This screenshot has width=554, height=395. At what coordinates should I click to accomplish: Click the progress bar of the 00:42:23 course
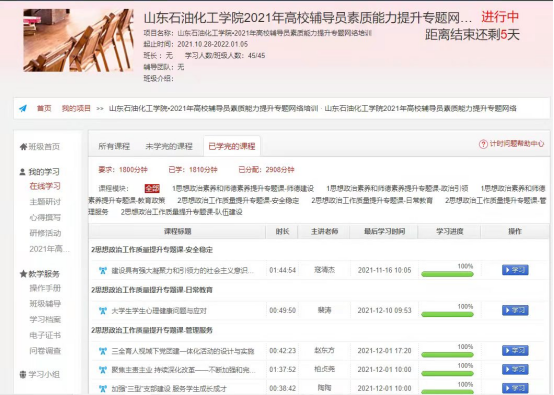click(447, 355)
